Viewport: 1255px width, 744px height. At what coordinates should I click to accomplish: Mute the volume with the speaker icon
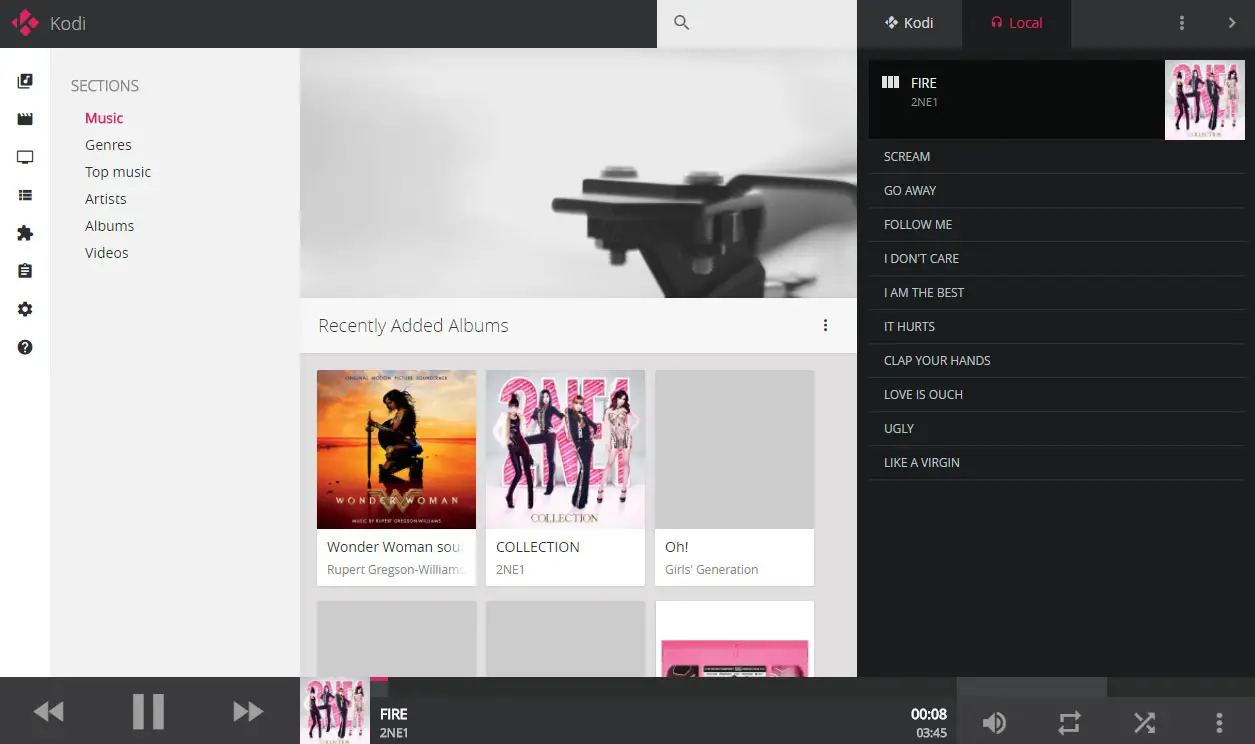(x=994, y=722)
